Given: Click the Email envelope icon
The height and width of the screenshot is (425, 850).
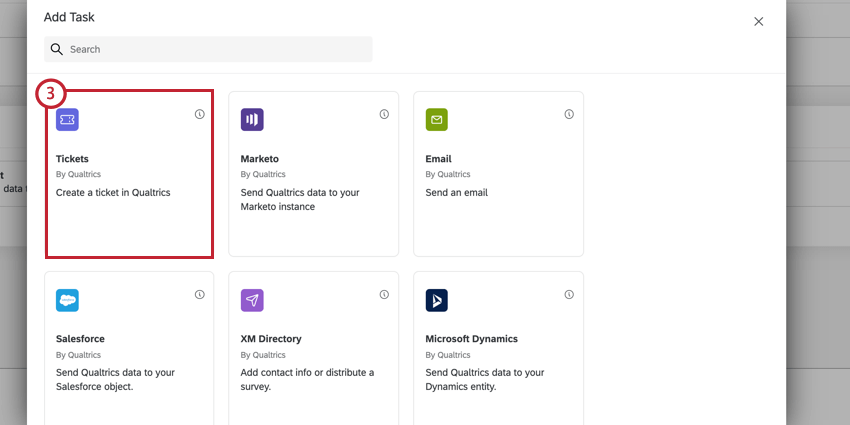Looking at the screenshot, I should pos(436,120).
